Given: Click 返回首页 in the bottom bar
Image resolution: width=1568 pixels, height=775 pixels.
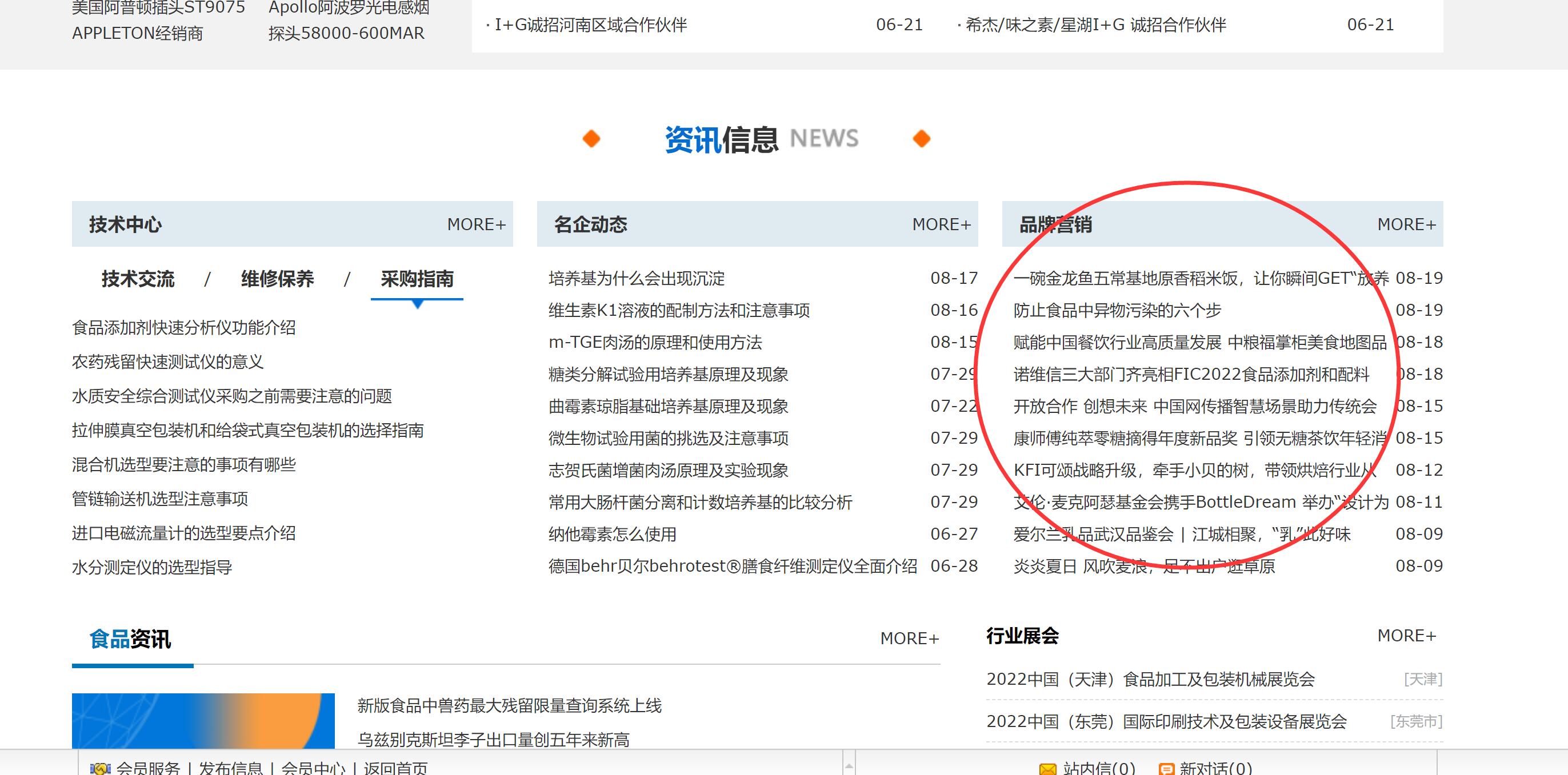Looking at the screenshot, I should point(395,769).
